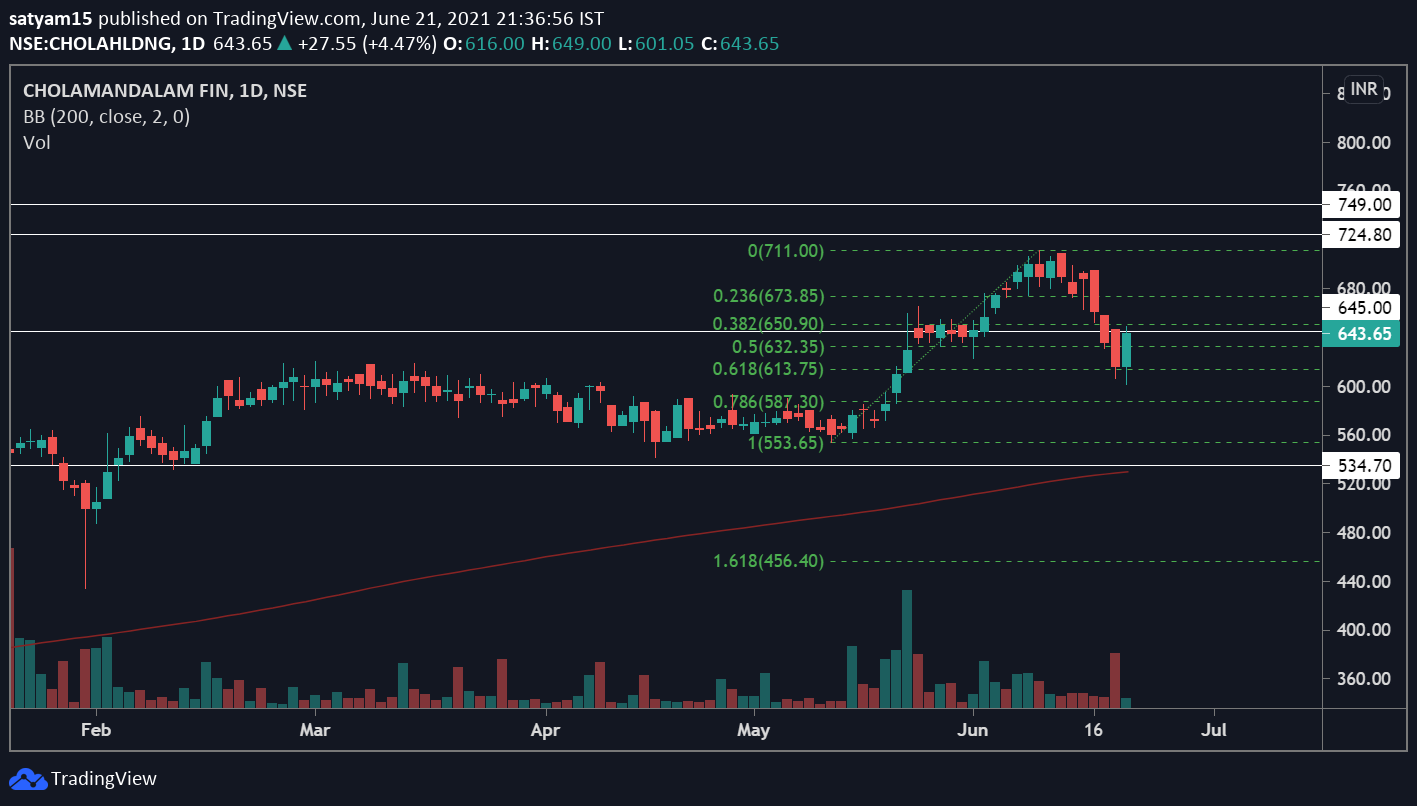Click the Feb label on time axis
Image resolution: width=1417 pixels, height=806 pixels.
pyautogui.click(x=95, y=730)
